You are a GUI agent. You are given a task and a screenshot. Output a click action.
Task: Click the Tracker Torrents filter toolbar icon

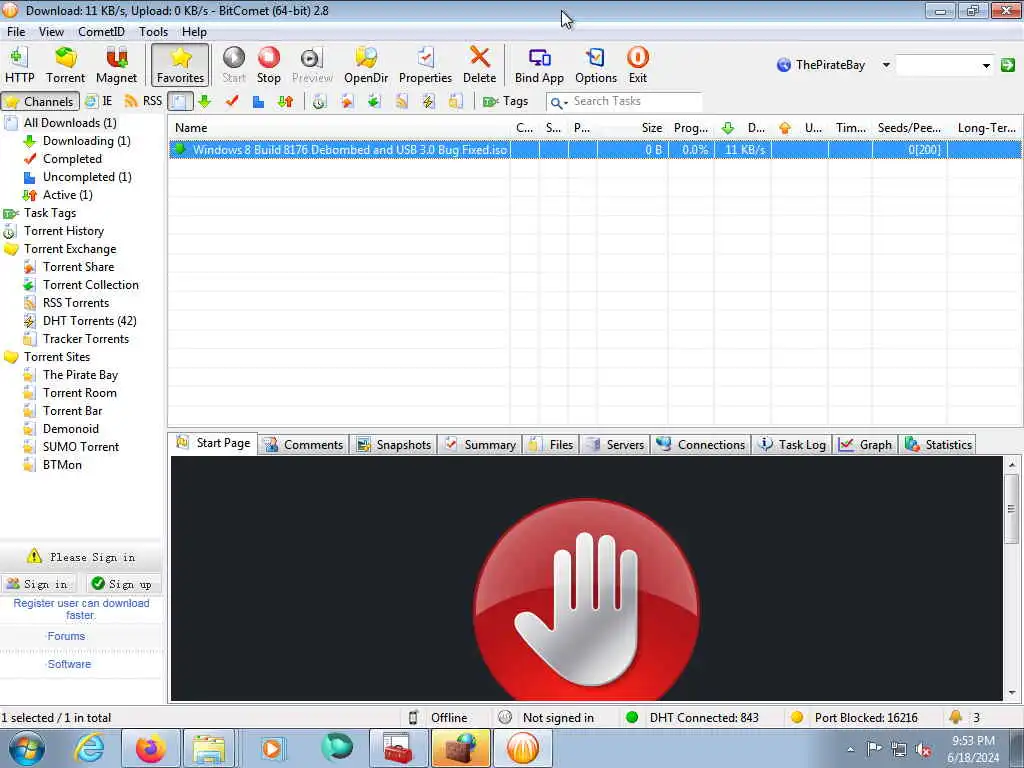(455, 101)
